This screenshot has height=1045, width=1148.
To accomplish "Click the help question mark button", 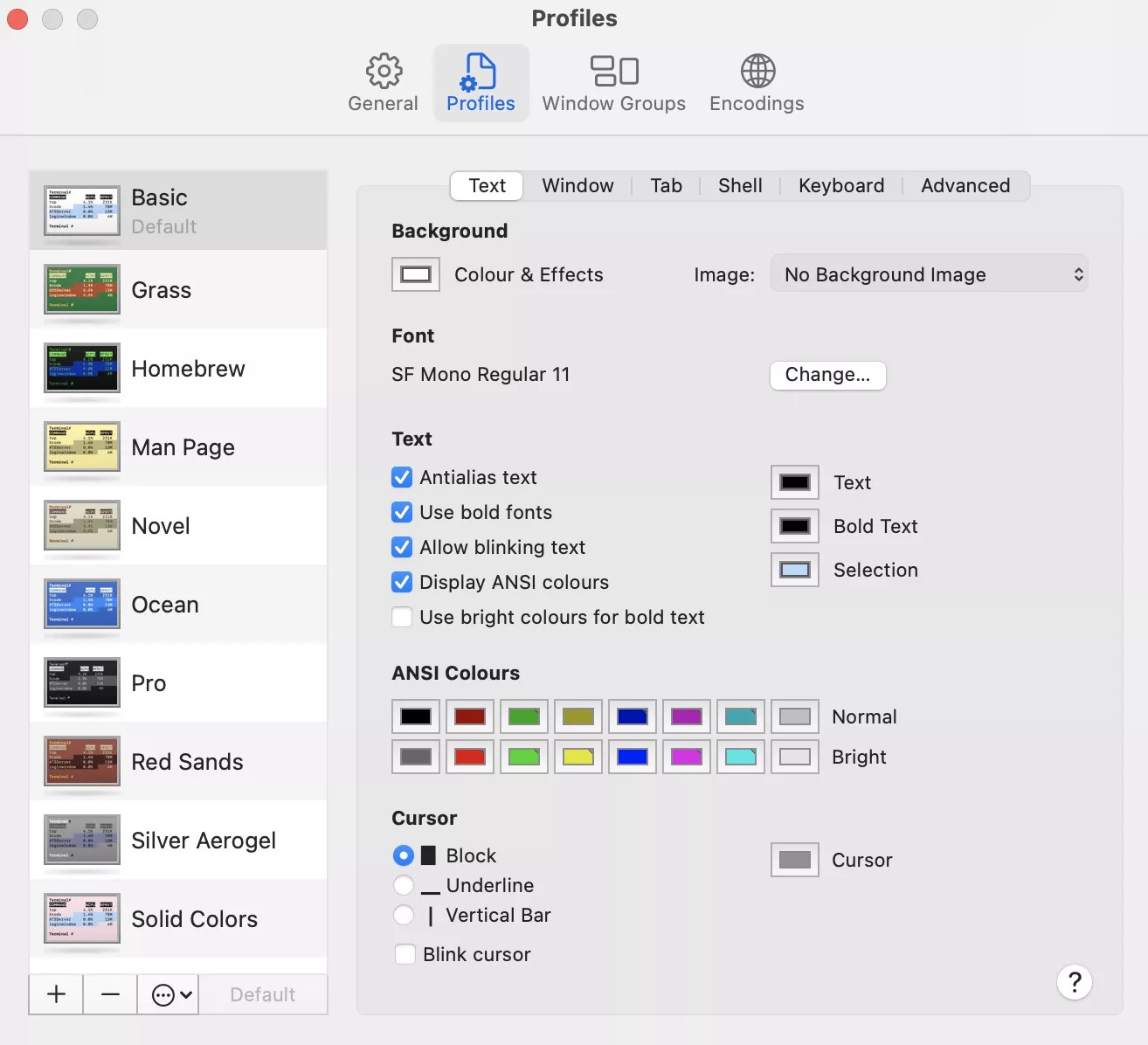I will pos(1074,982).
